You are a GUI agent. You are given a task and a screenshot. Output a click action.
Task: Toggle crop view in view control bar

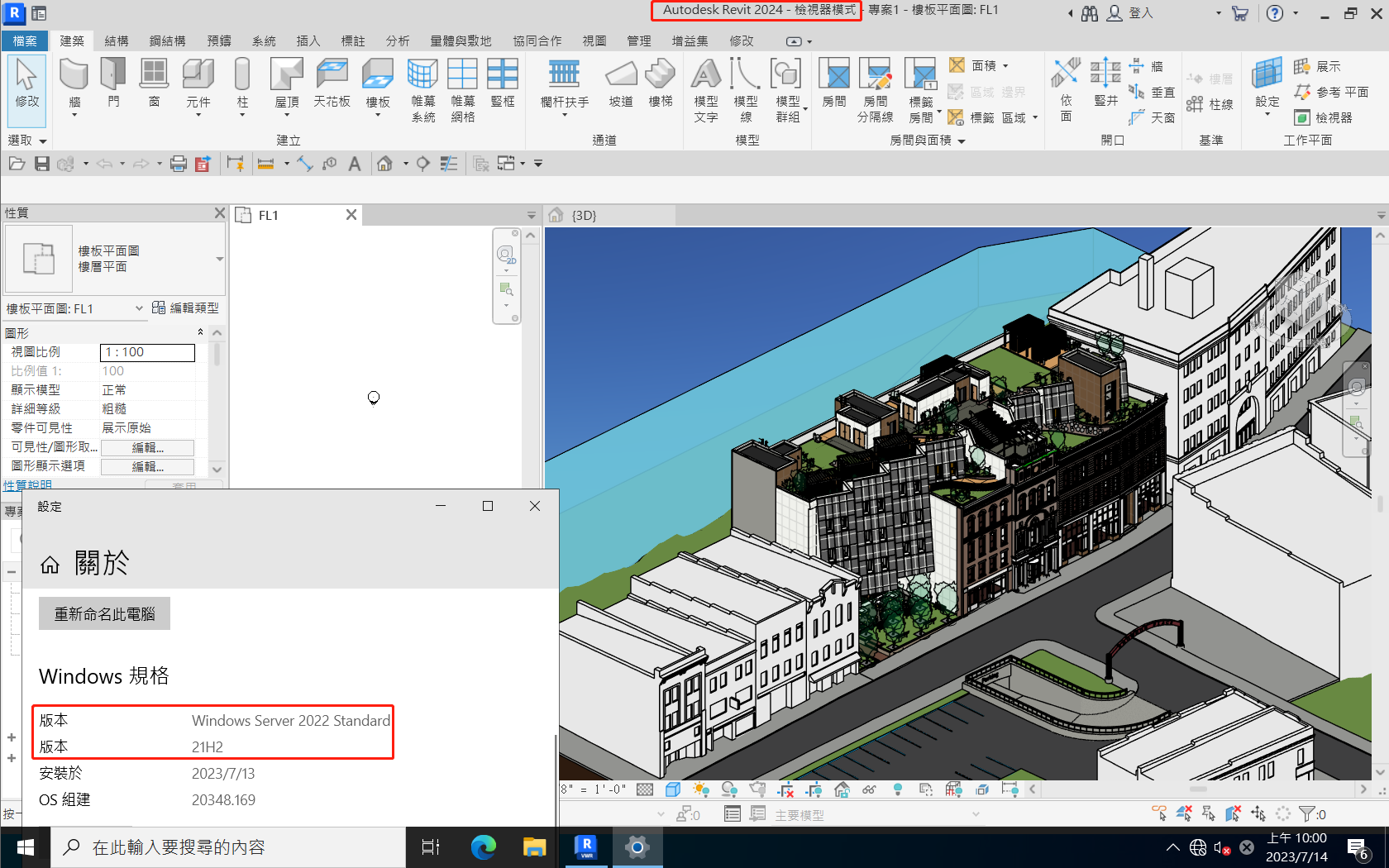point(785,789)
